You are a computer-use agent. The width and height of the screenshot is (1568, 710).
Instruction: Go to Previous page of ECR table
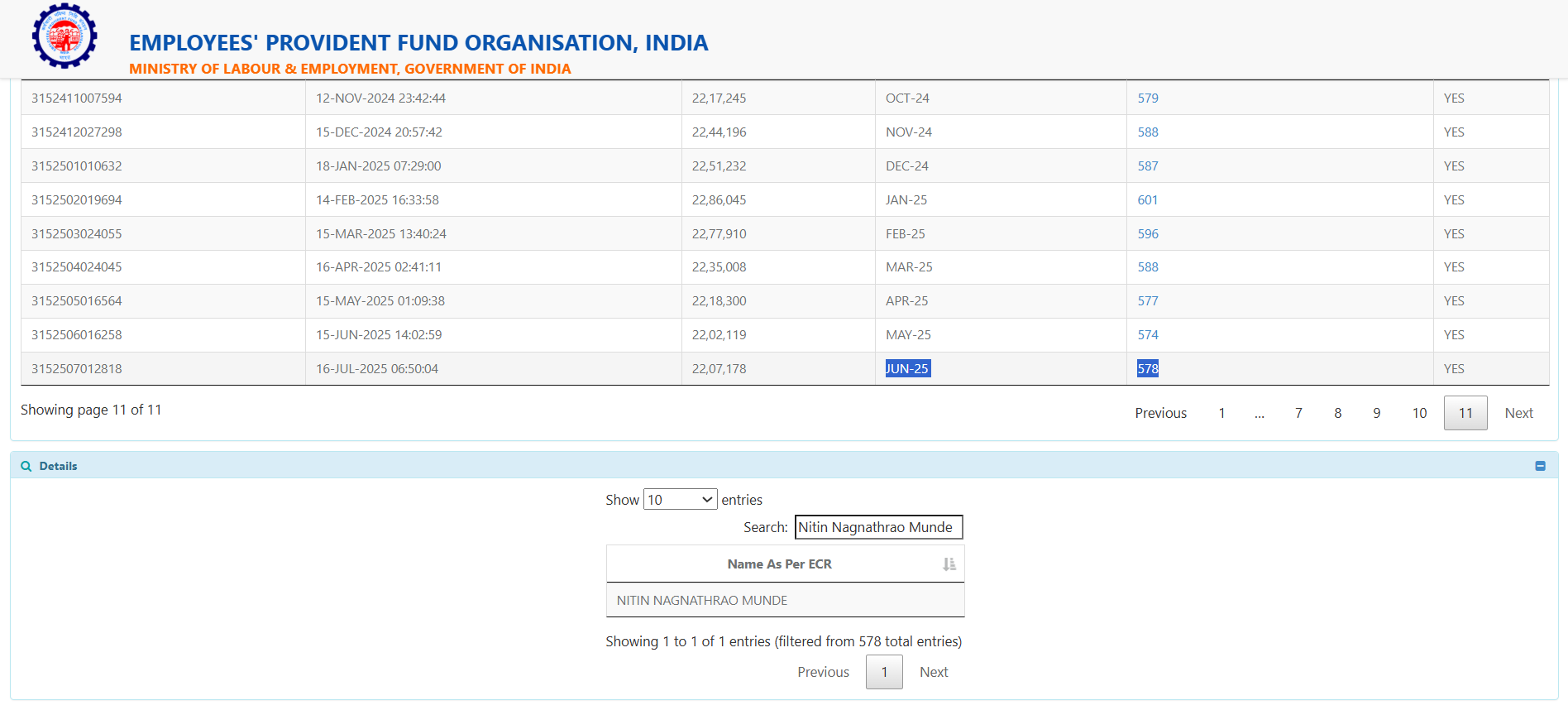1160,413
